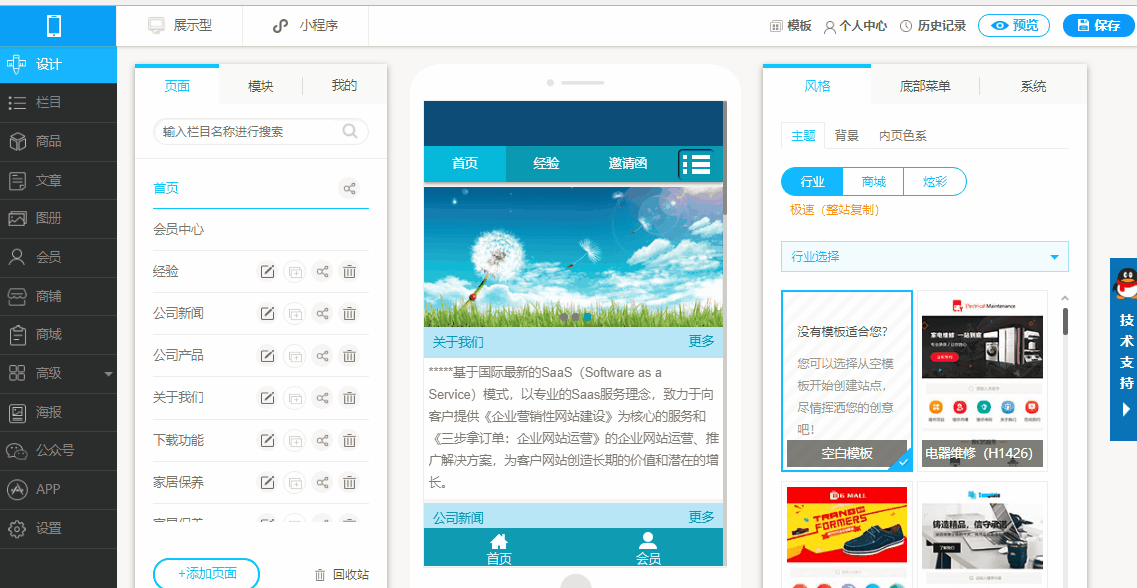Choose the 电器维修 (H1426) template

click(x=983, y=381)
